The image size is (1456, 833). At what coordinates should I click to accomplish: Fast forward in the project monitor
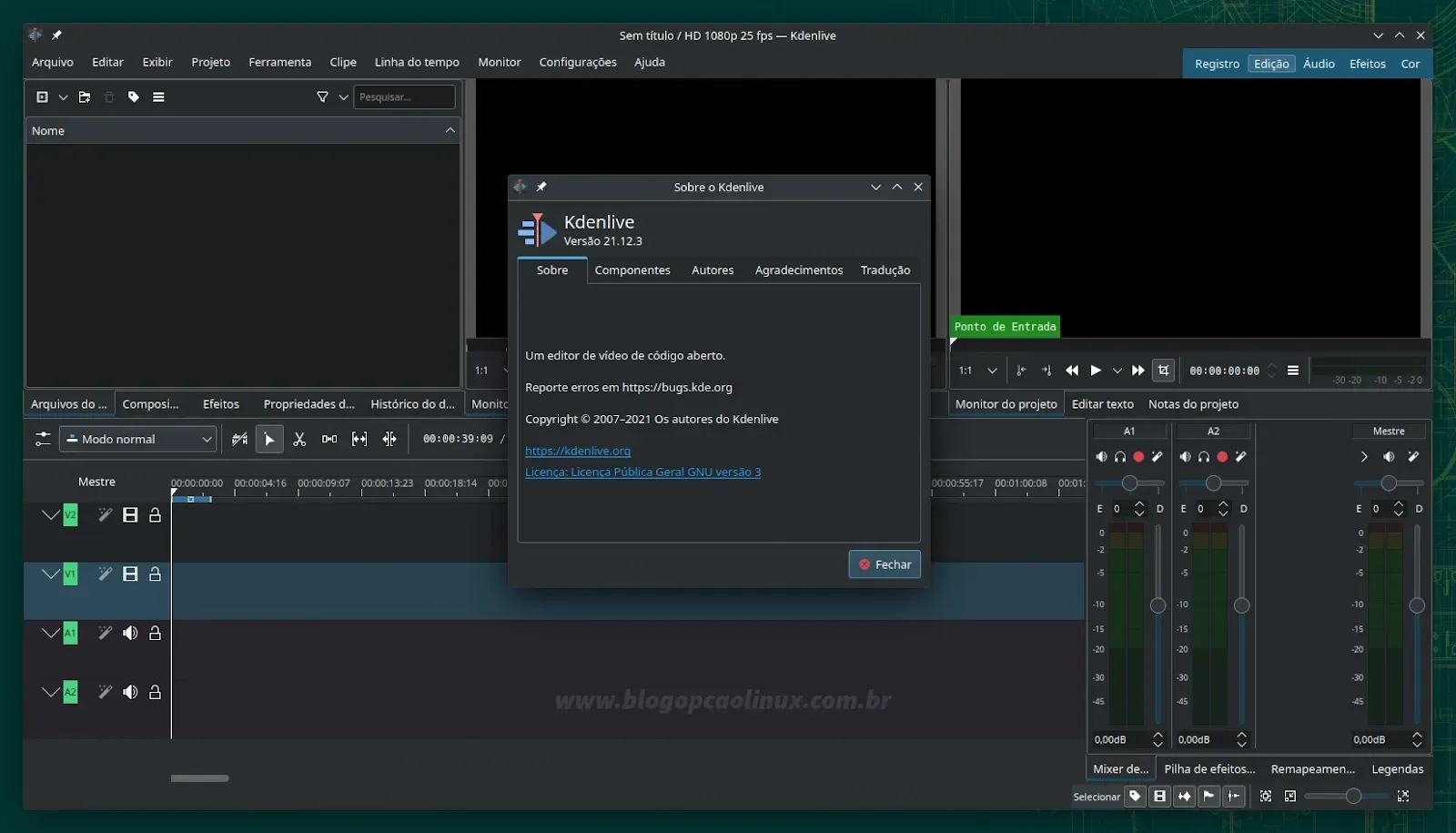pyautogui.click(x=1137, y=371)
